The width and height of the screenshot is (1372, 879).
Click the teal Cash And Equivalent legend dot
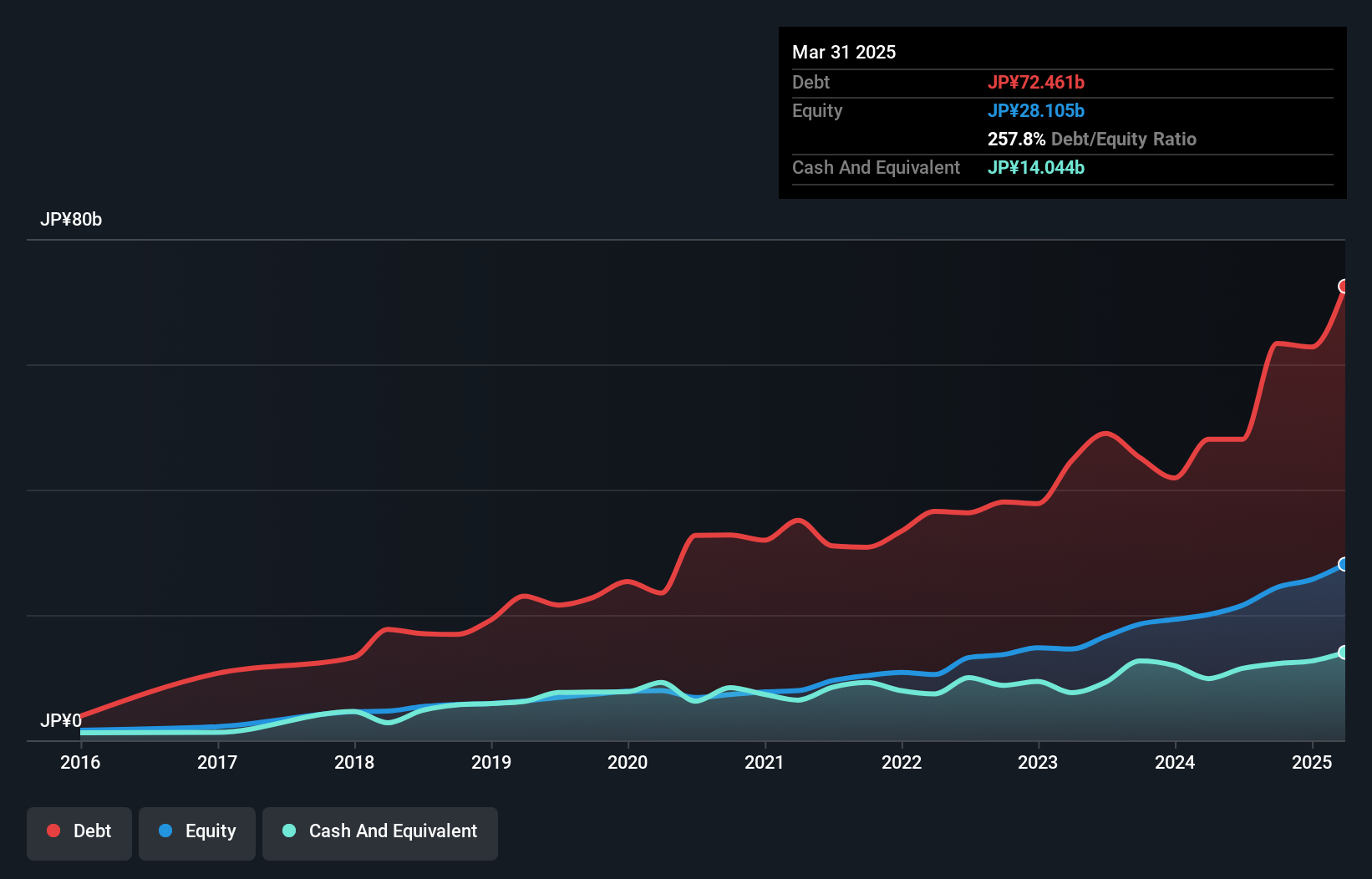[x=289, y=831]
